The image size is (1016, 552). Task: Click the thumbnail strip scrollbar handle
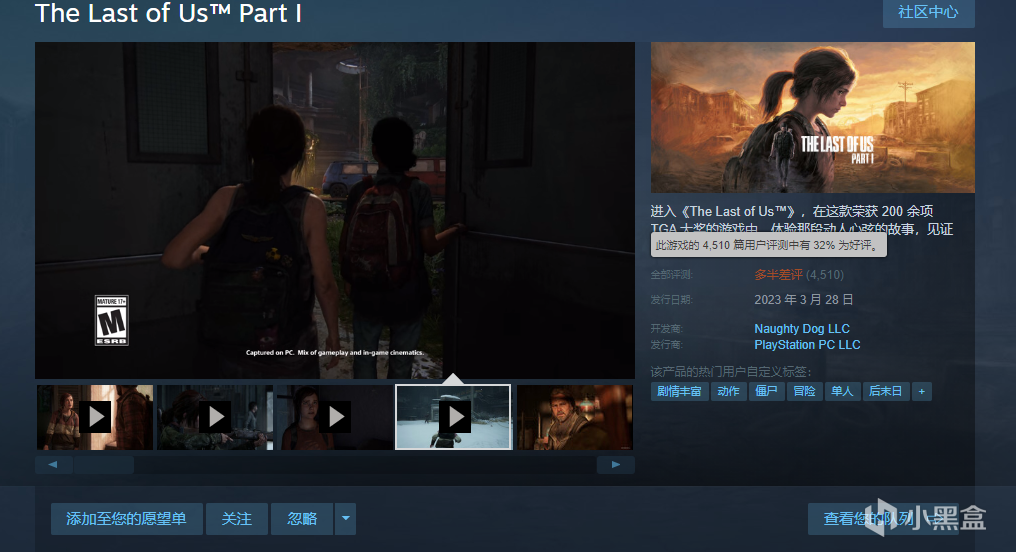104,465
